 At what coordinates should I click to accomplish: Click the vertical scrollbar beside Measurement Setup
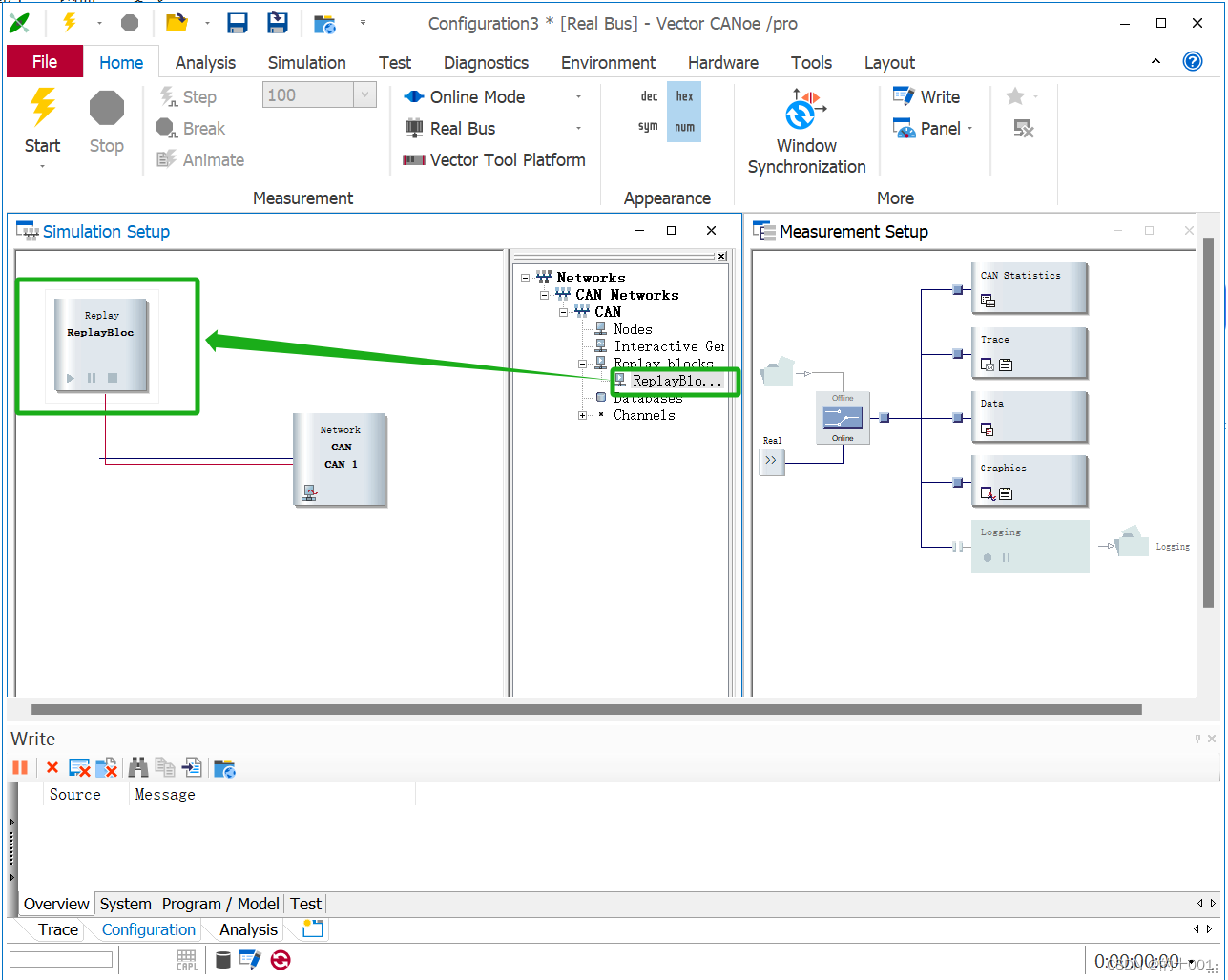1209,423
